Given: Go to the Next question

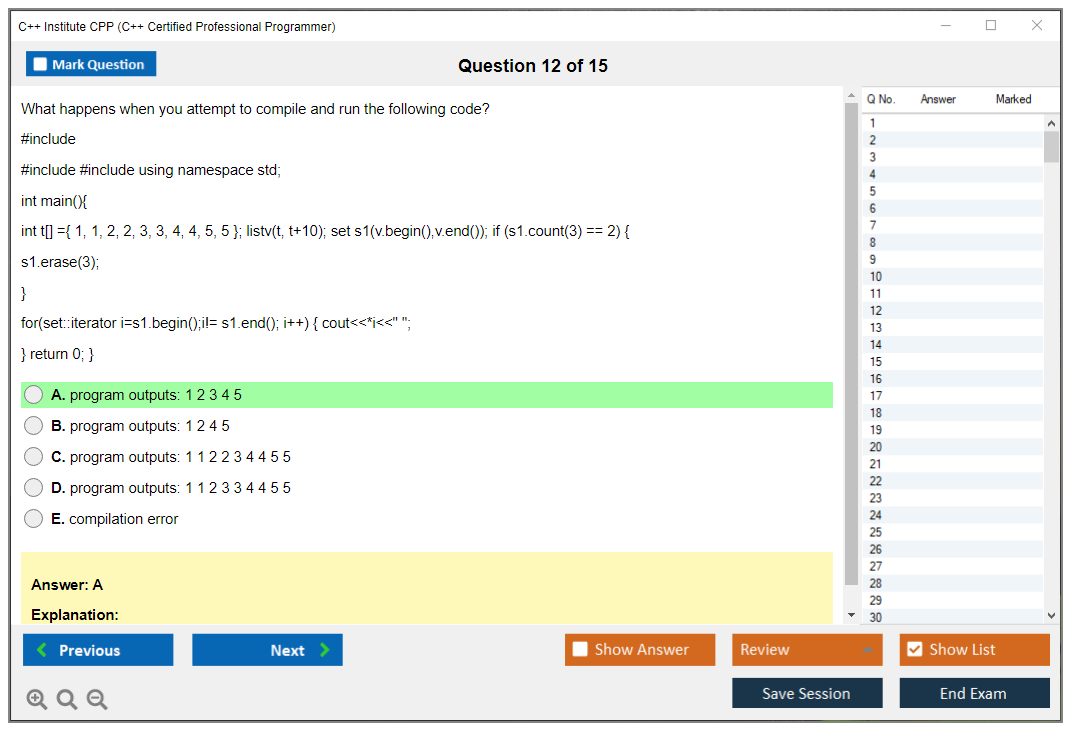Looking at the screenshot, I should pyautogui.click(x=267, y=650).
